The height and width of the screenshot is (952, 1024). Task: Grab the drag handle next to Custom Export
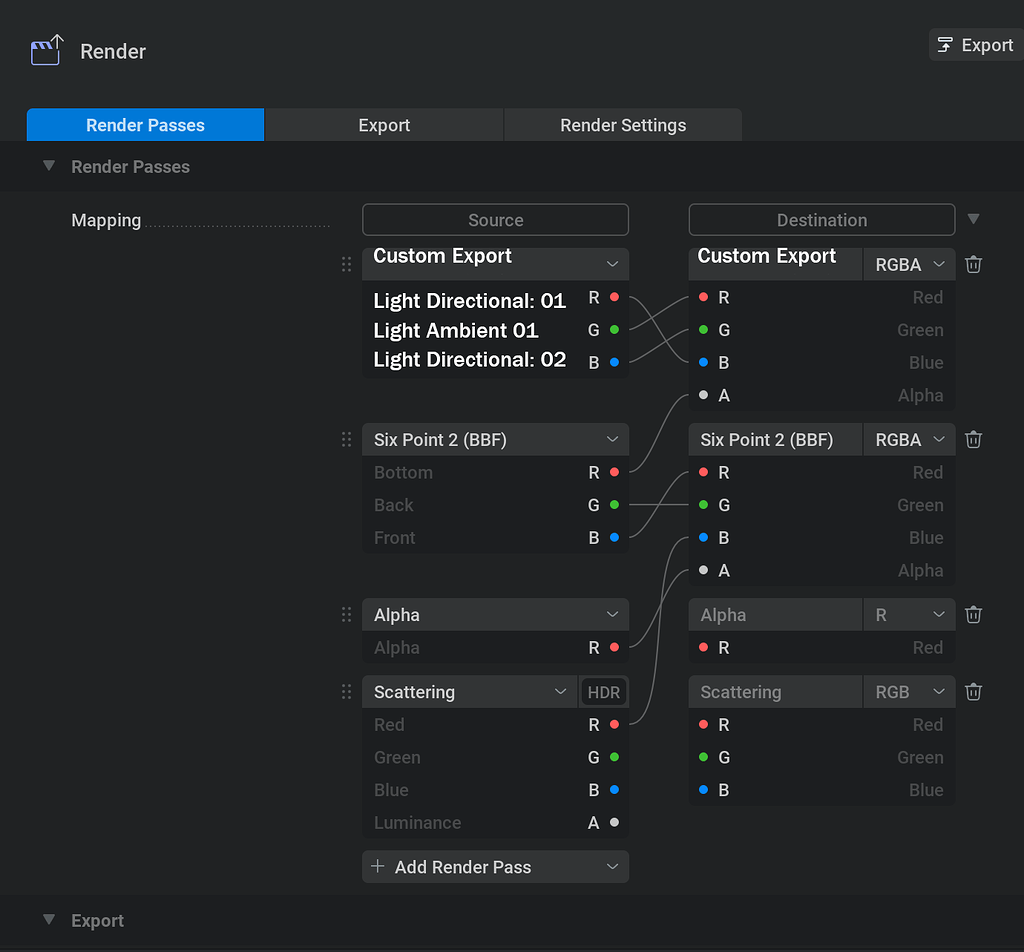pyautogui.click(x=346, y=264)
